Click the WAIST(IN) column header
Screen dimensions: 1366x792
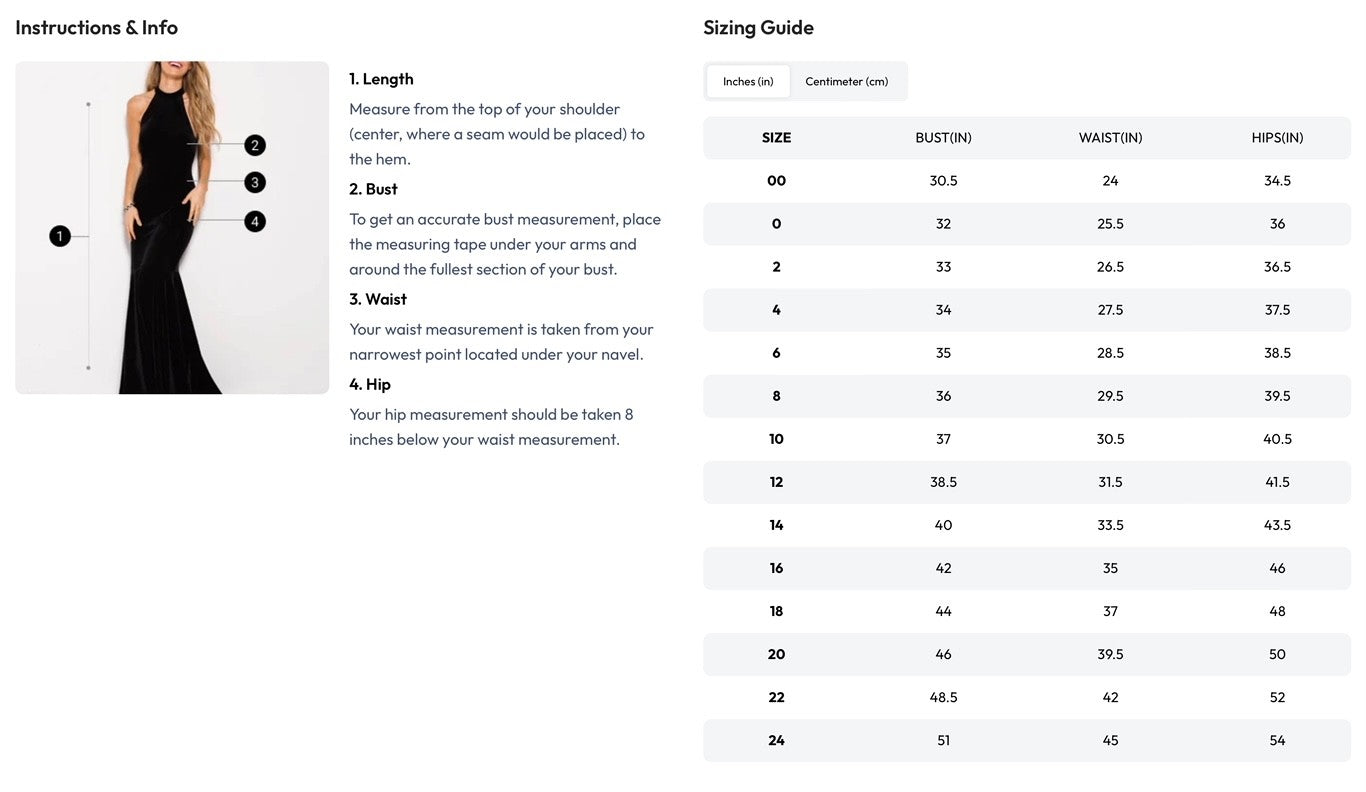[1110, 138]
